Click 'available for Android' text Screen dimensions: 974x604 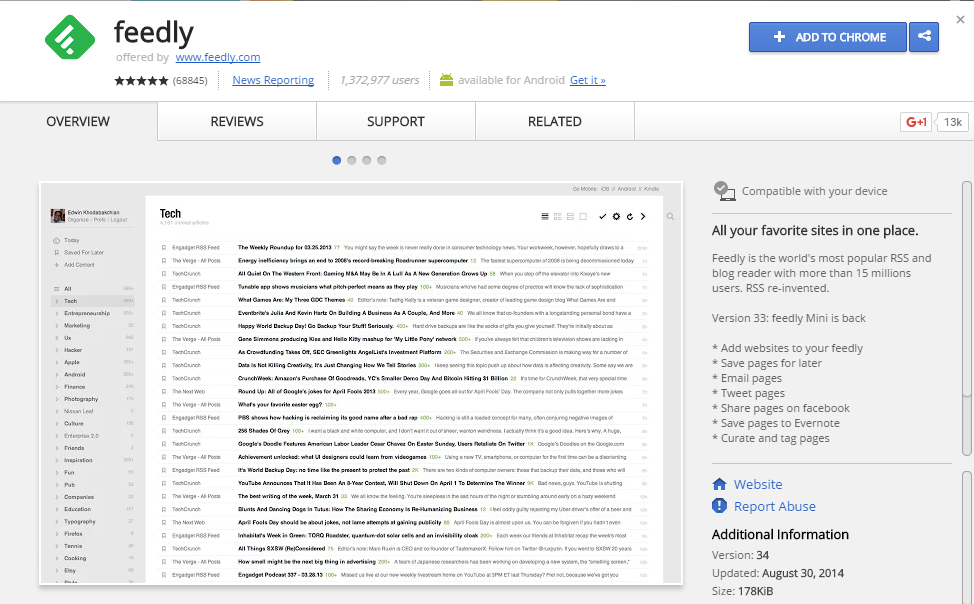point(511,80)
